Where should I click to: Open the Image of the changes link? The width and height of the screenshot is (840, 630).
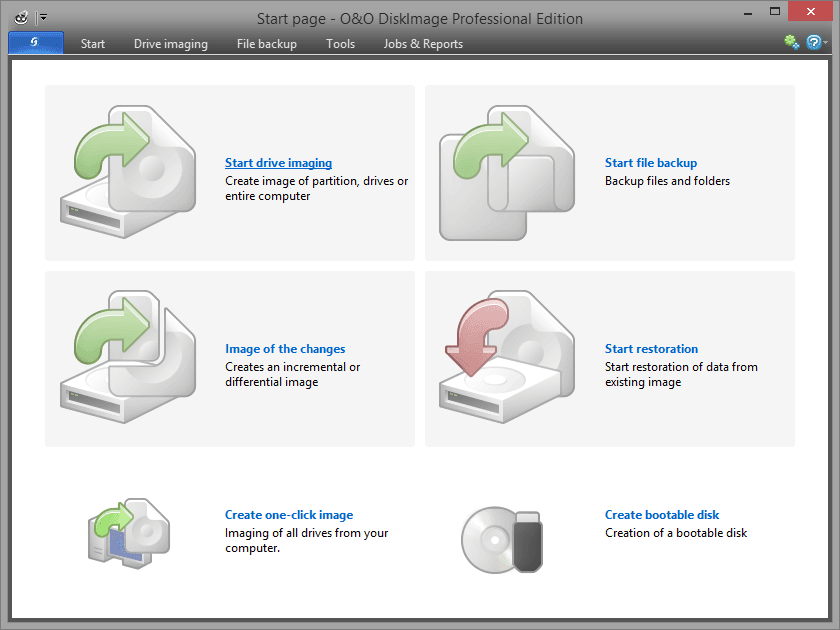tap(285, 349)
